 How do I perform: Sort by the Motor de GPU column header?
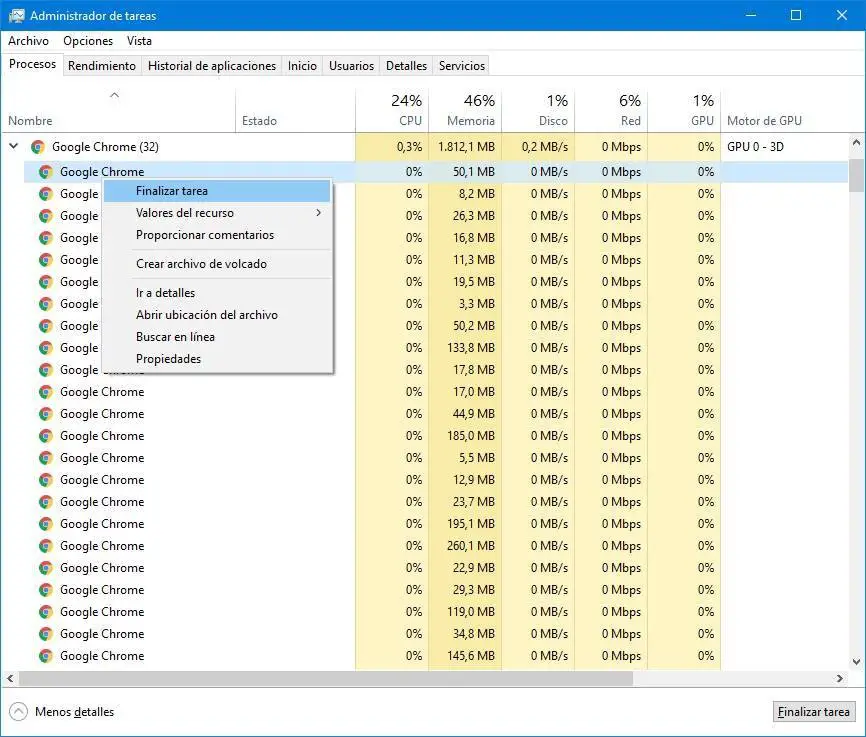pos(784,110)
